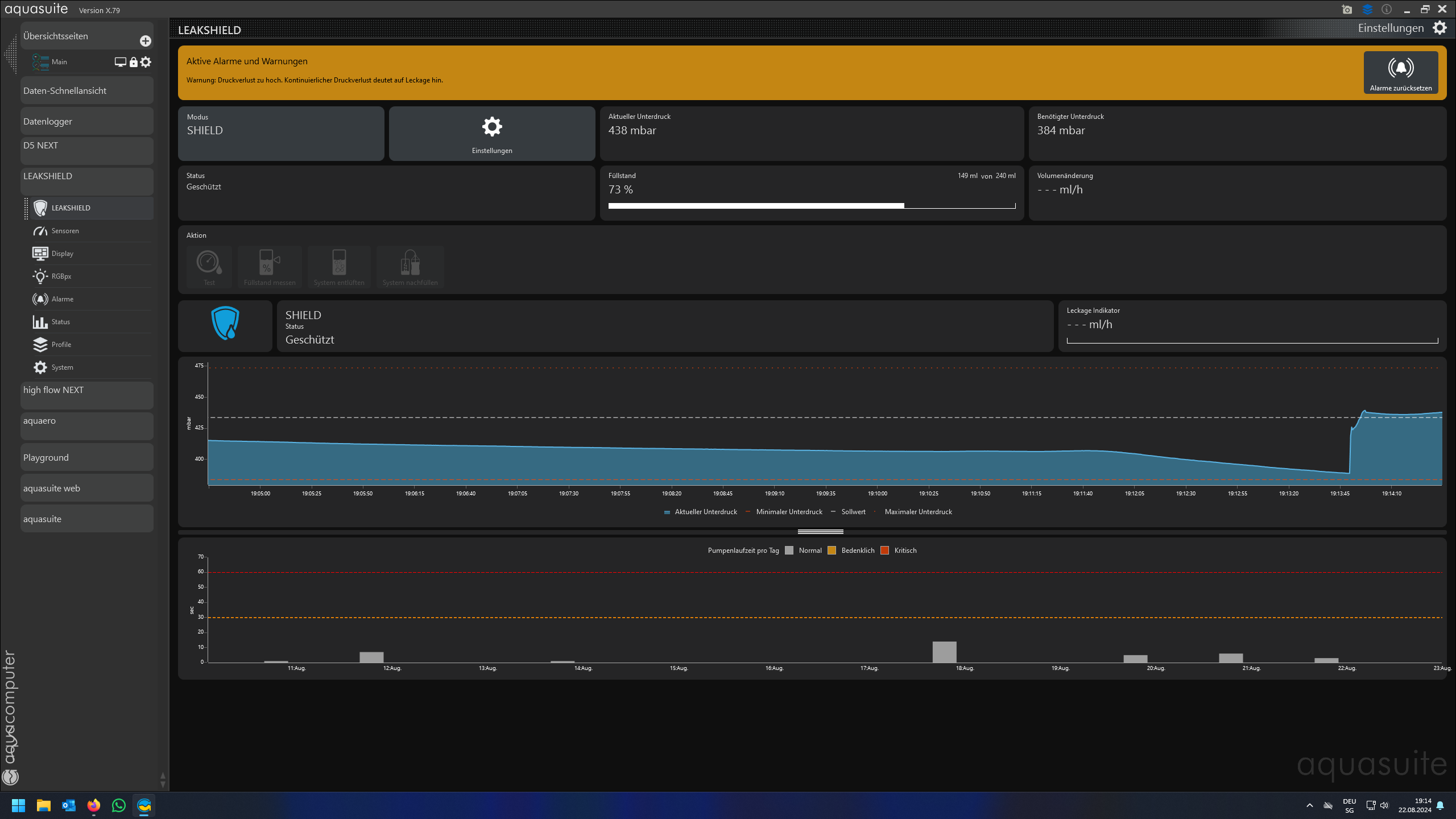This screenshot has height=819, width=1456.
Task: Click the Alarme zurücksetzen bell icon
Action: (1400, 68)
